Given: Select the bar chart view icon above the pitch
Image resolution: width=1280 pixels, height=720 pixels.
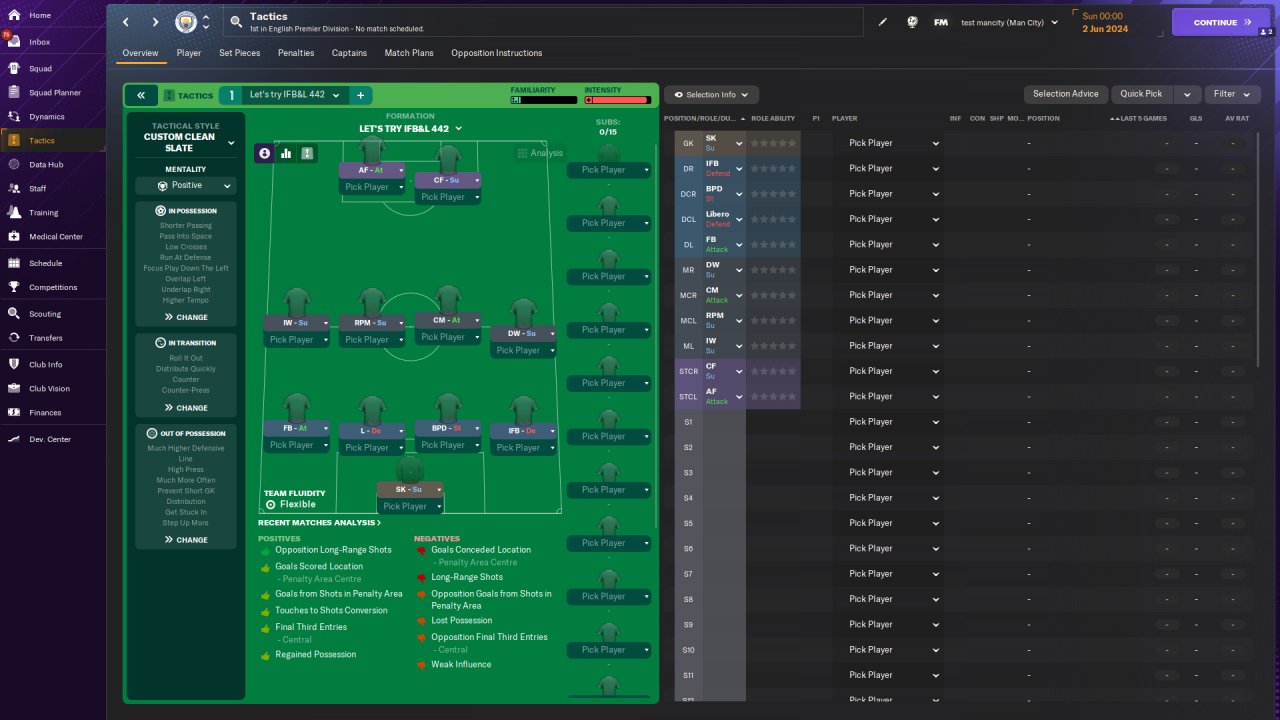Looking at the screenshot, I should 286,153.
